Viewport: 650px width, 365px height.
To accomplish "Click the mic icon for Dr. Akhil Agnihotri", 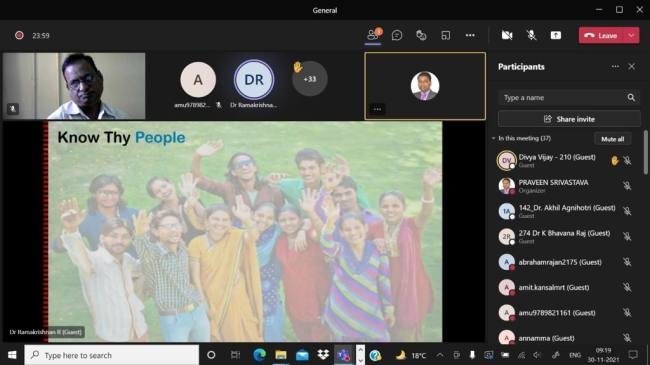I will (x=627, y=211).
